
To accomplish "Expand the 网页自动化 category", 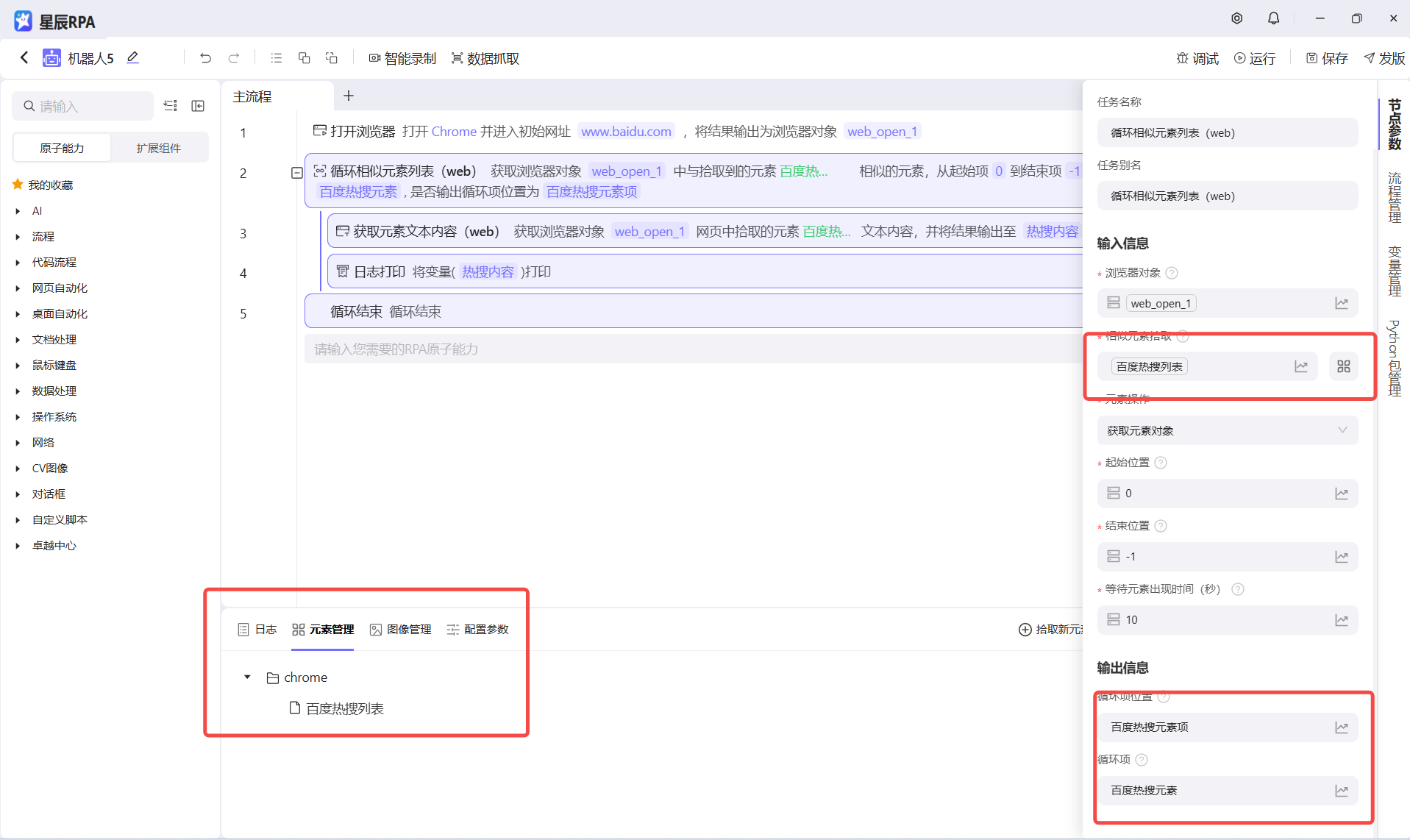I will click(x=18, y=288).
